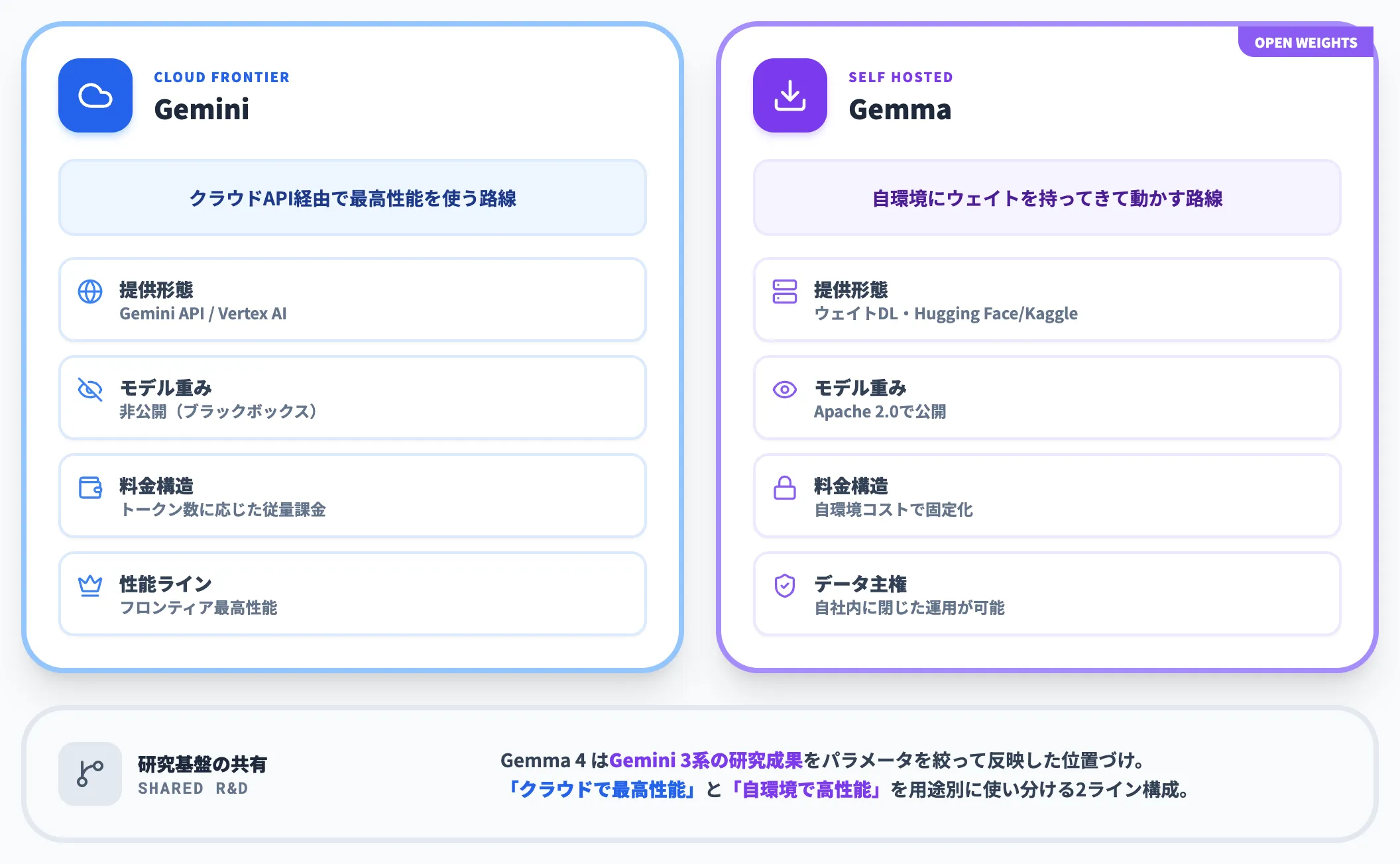The height and width of the screenshot is (864, 1400).
Task: Click the purple download icon beside Gemma
Action: (790, 95)
